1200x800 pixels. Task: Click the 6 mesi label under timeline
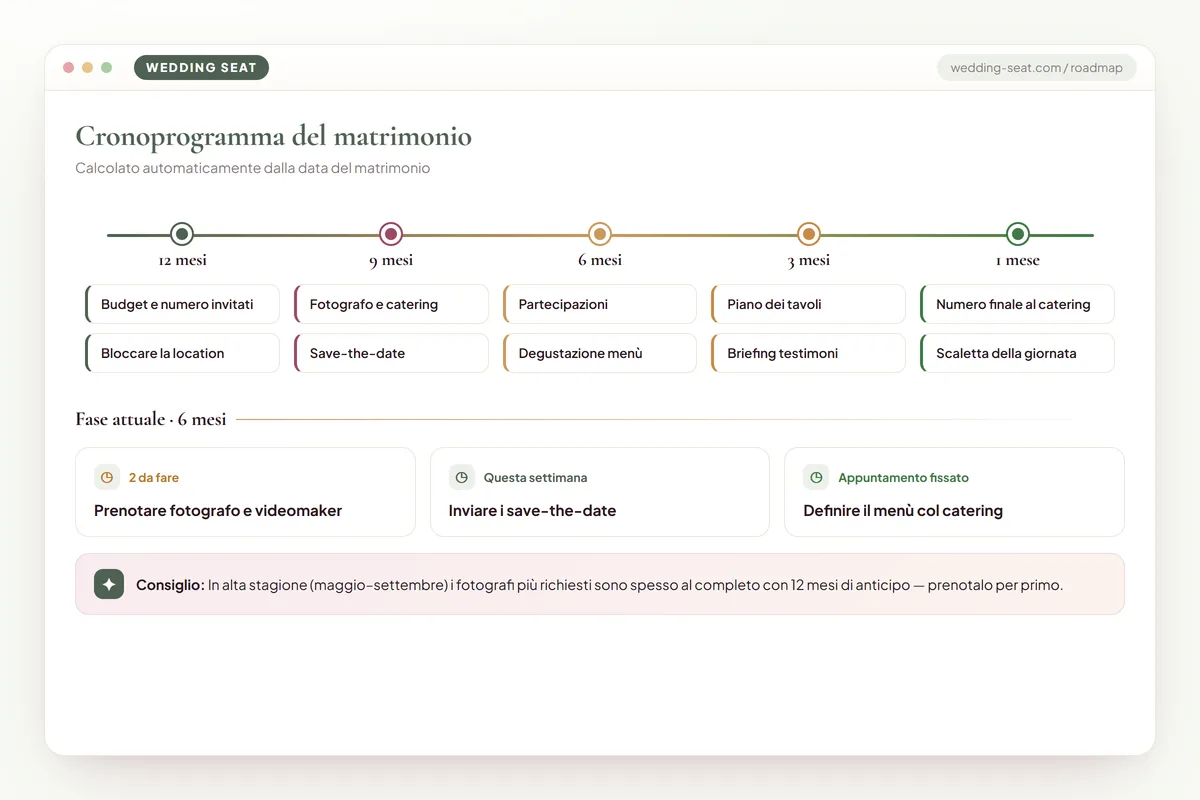(600, 260)
